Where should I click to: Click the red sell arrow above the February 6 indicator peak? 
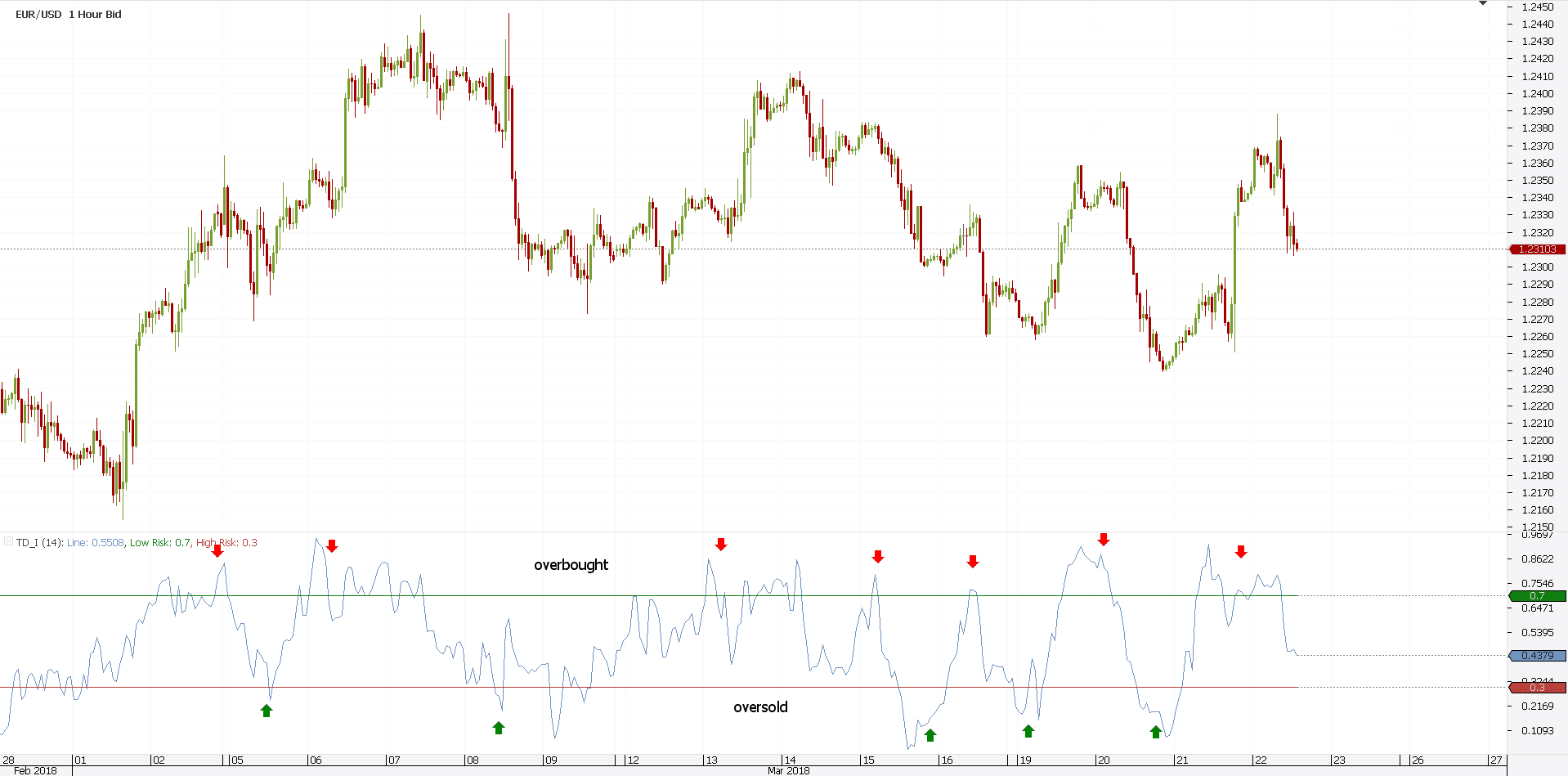click(332, 545)
